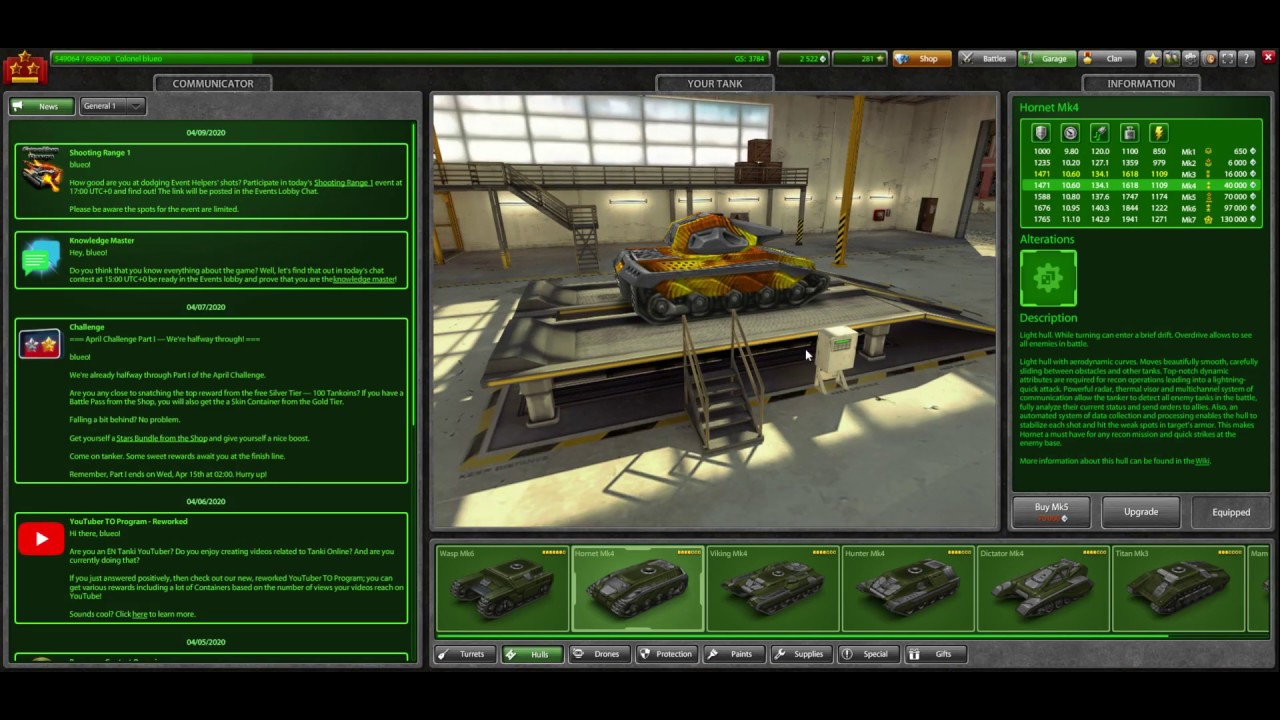Select the Mk2 row in stats table
This screenshot has width=1280, height=720.
click(x=1140, y=163)
